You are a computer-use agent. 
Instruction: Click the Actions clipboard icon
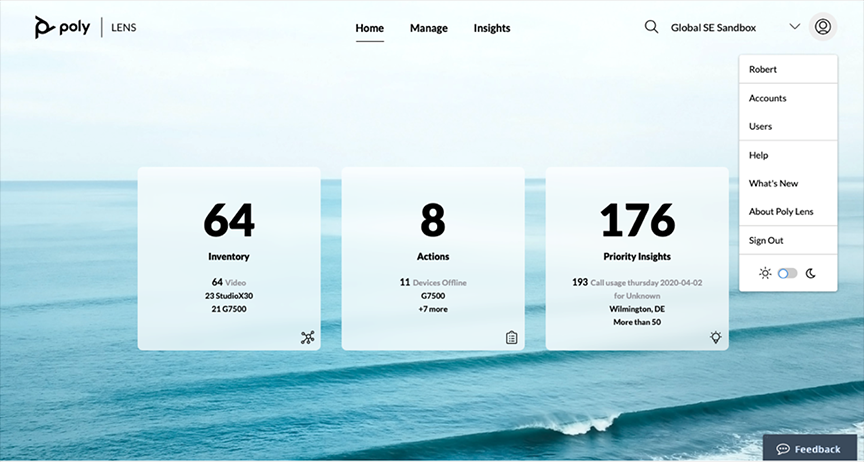coord(511,337)
